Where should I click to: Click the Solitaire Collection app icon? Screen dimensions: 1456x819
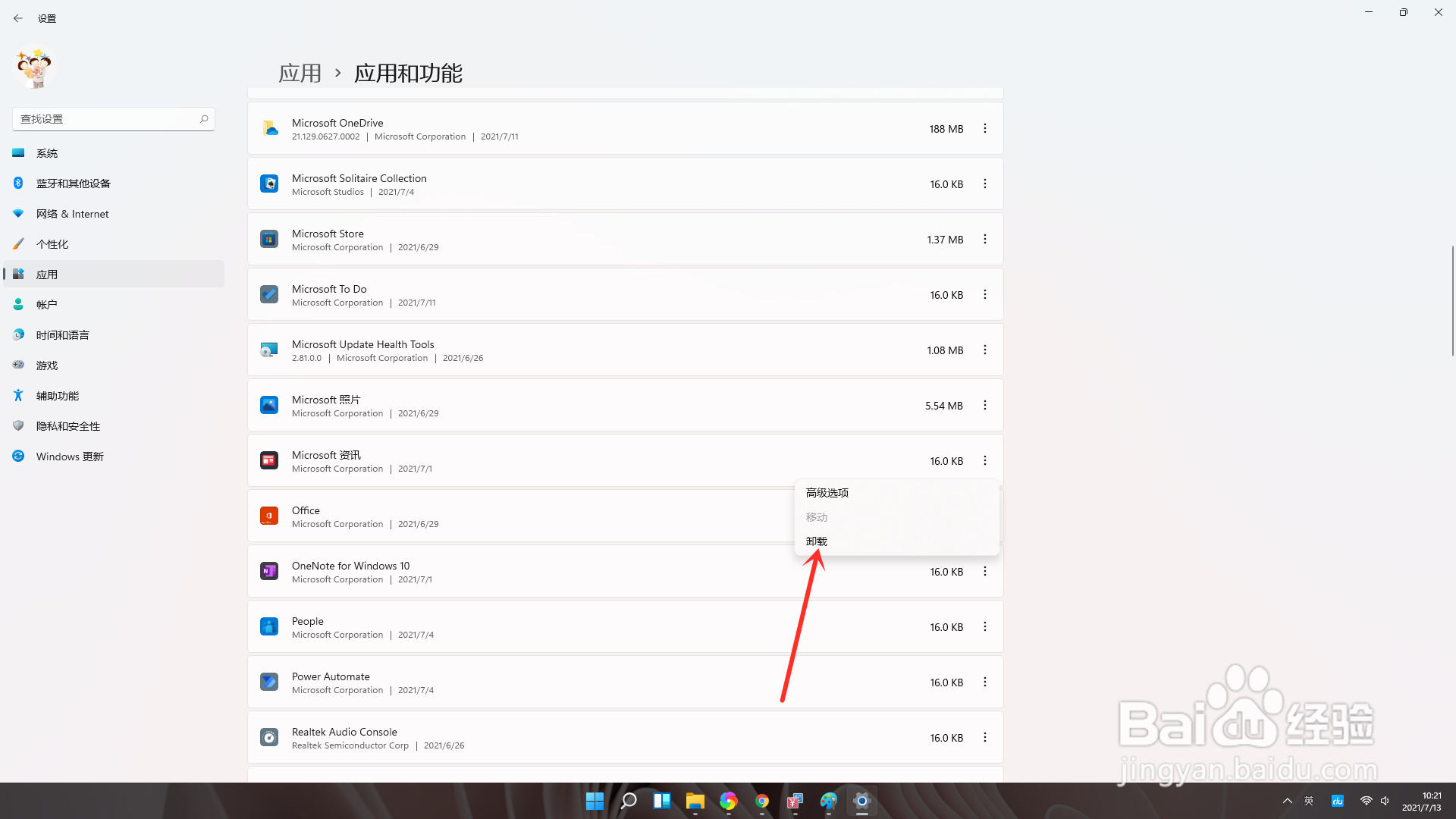point(269,184)
